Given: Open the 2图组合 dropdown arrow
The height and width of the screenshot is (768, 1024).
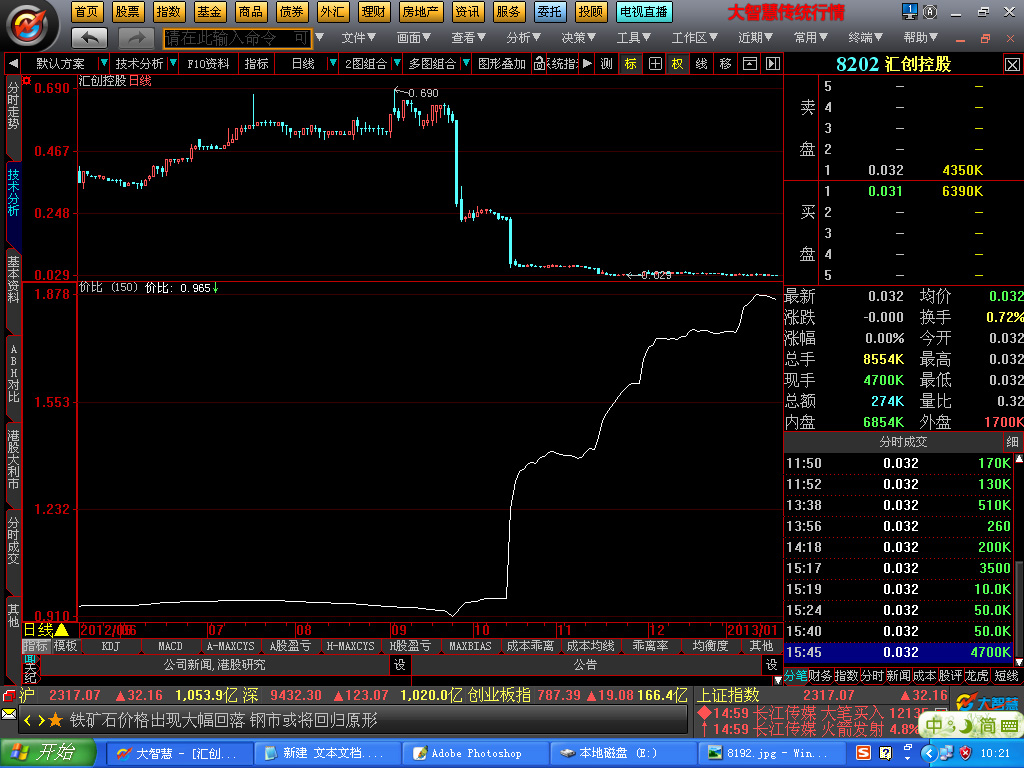Looking at the screenshot, I should point(396,63).
